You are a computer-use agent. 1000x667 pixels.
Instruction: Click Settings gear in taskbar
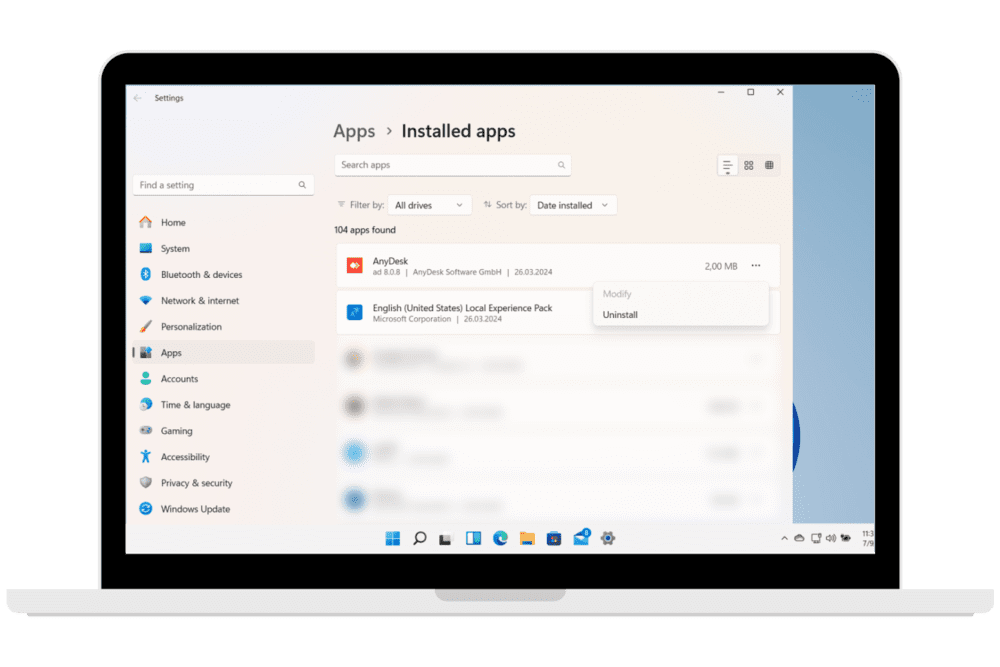(608, 539)
